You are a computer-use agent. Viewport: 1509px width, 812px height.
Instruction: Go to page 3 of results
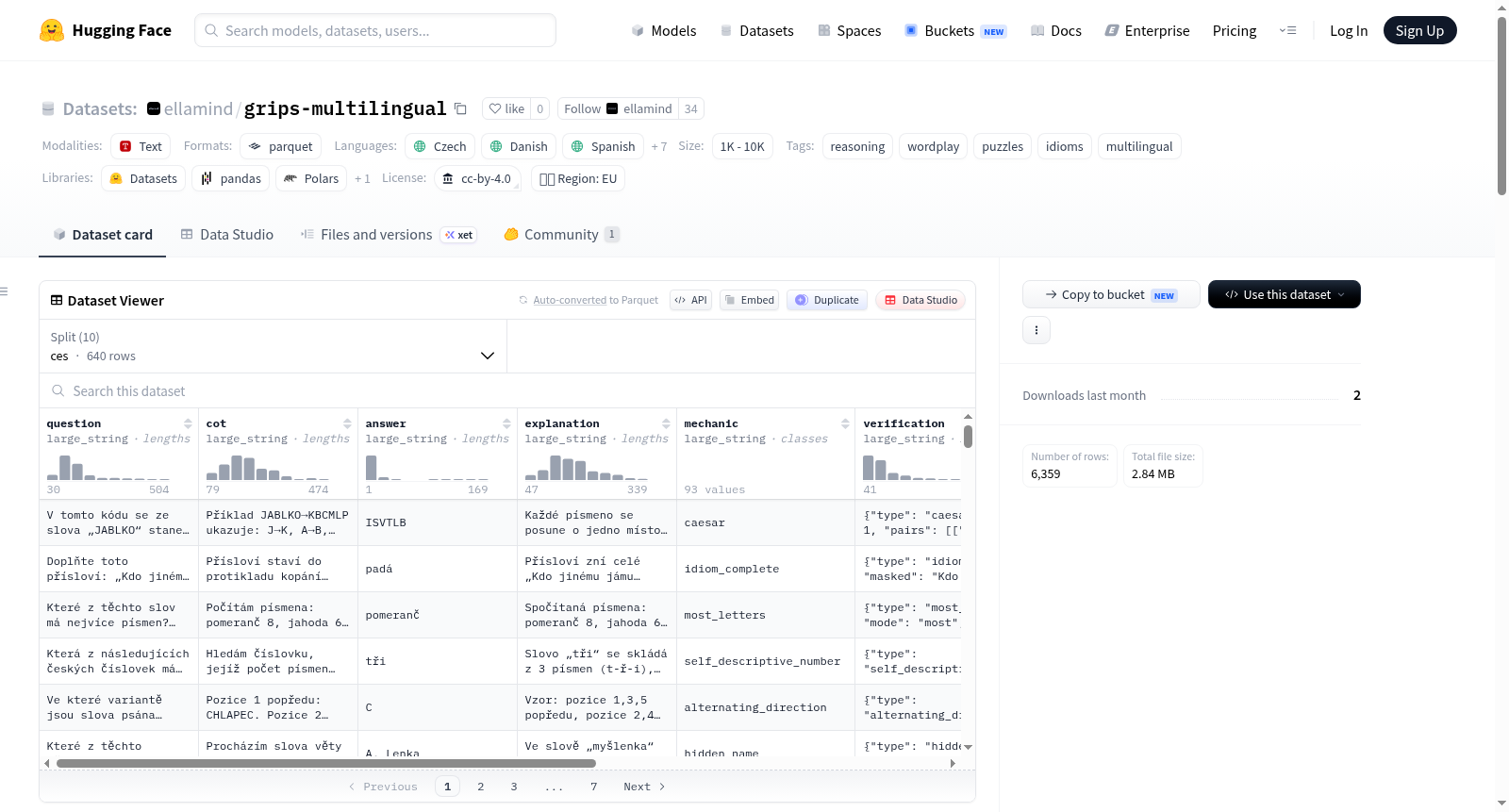(x=514, y=787)
